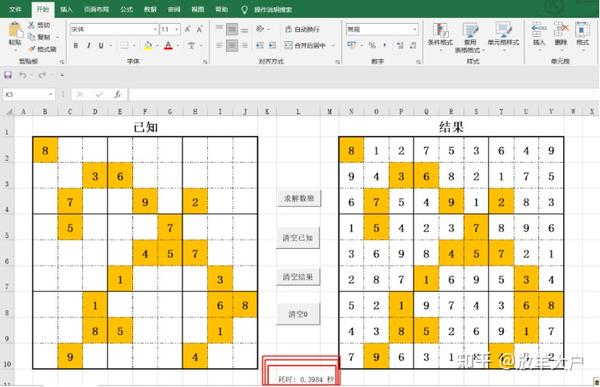The height and width of the screenshot is (387, 600).
Task: Toggle Bold formatting
Action: tap(76, 46)
